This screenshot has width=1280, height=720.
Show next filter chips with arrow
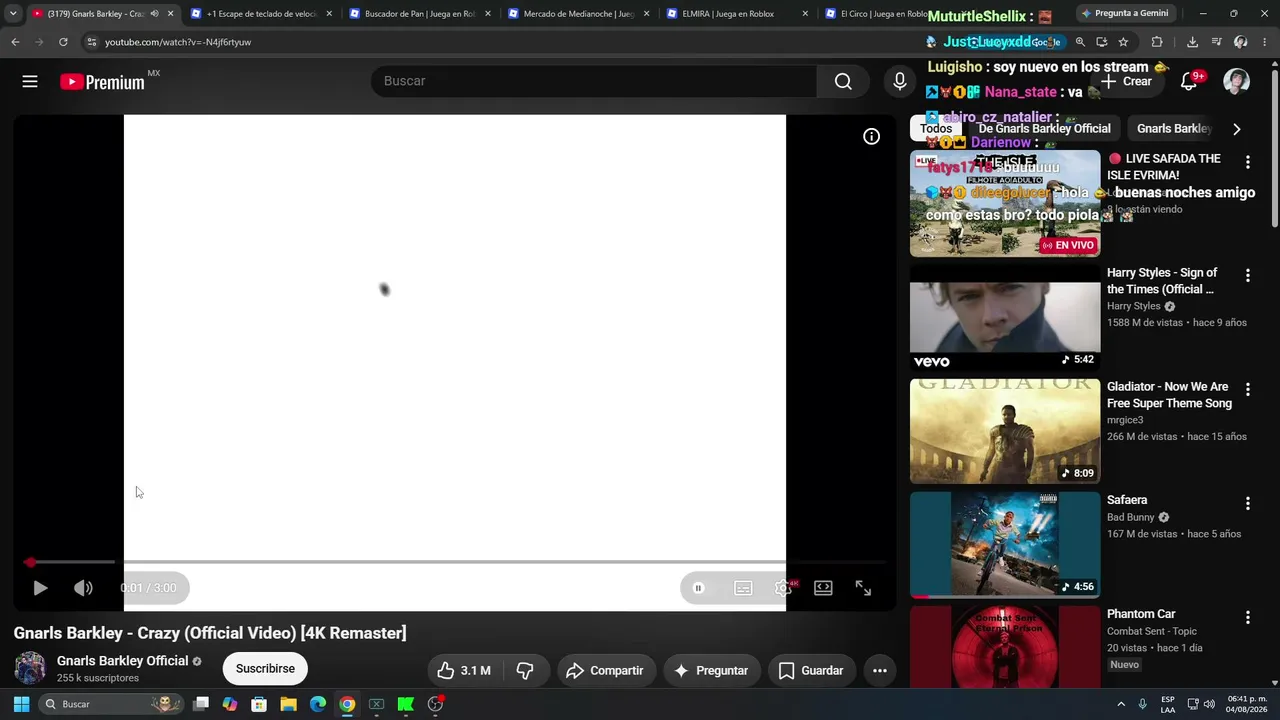(x=1237, y=129)
